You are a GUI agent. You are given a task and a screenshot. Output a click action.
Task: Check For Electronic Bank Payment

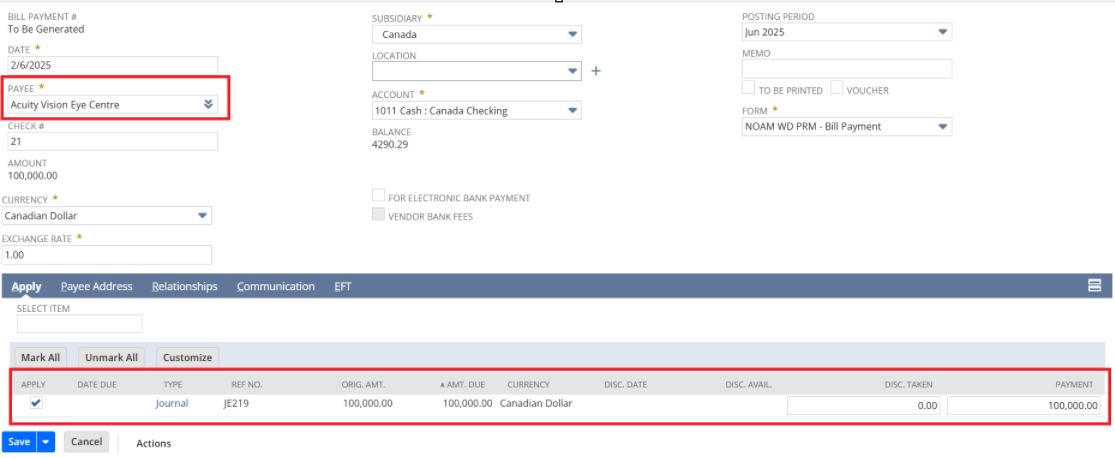click(378, 196)
